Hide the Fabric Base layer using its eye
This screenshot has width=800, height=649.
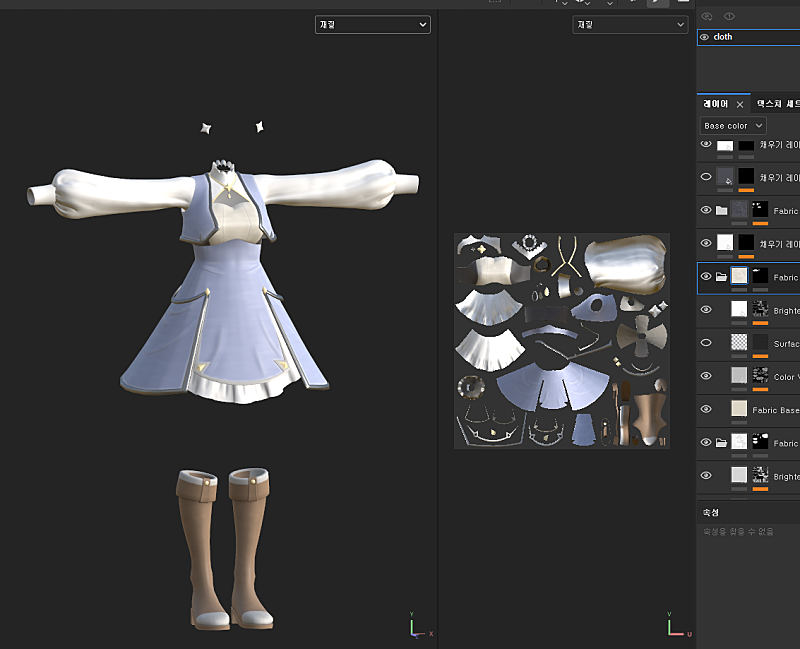click(x=706, y=409)
